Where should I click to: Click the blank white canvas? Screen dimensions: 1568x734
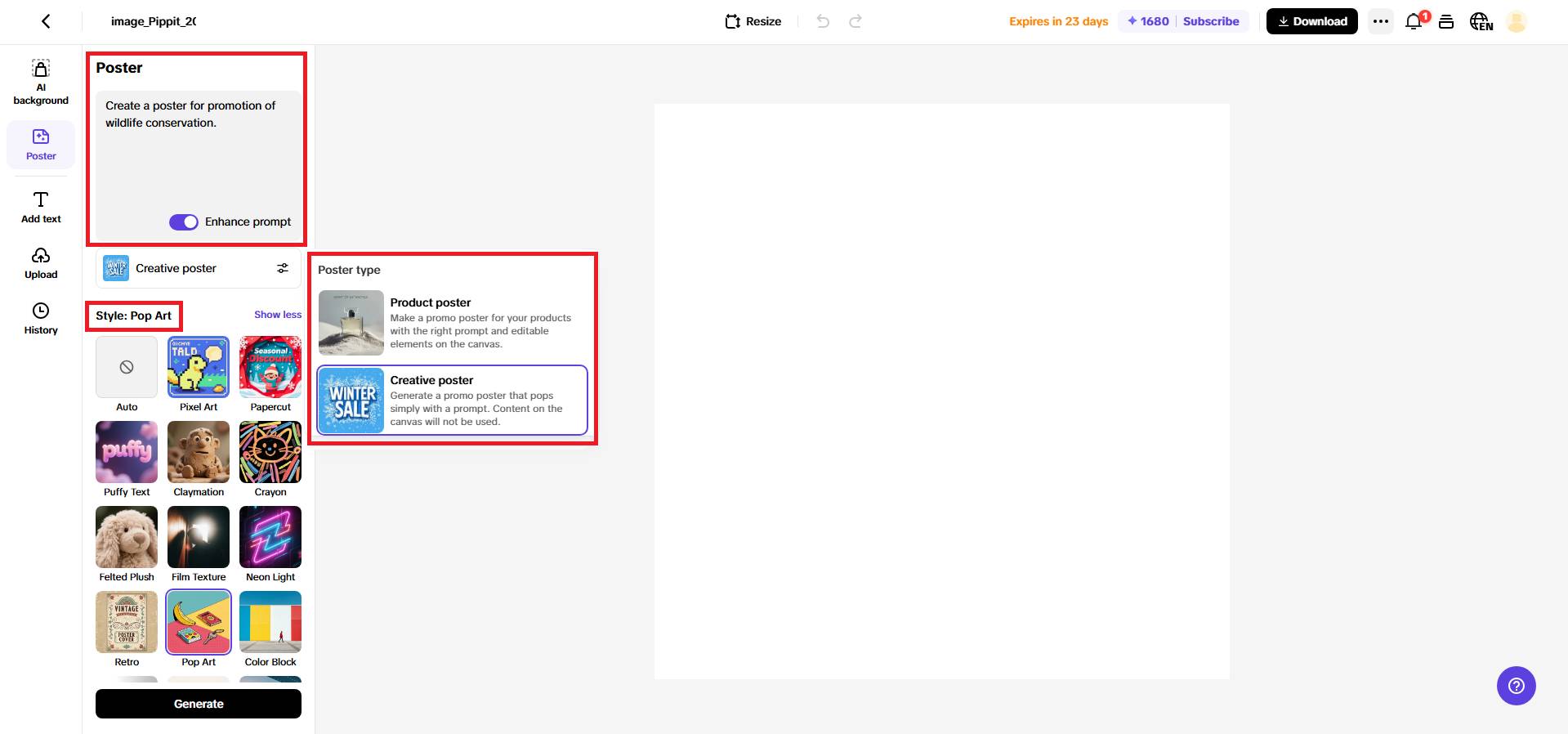coord(941,391)
